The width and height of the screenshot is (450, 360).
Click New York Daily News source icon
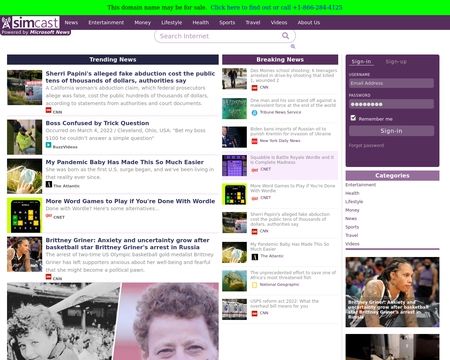[x=255, y=141]
